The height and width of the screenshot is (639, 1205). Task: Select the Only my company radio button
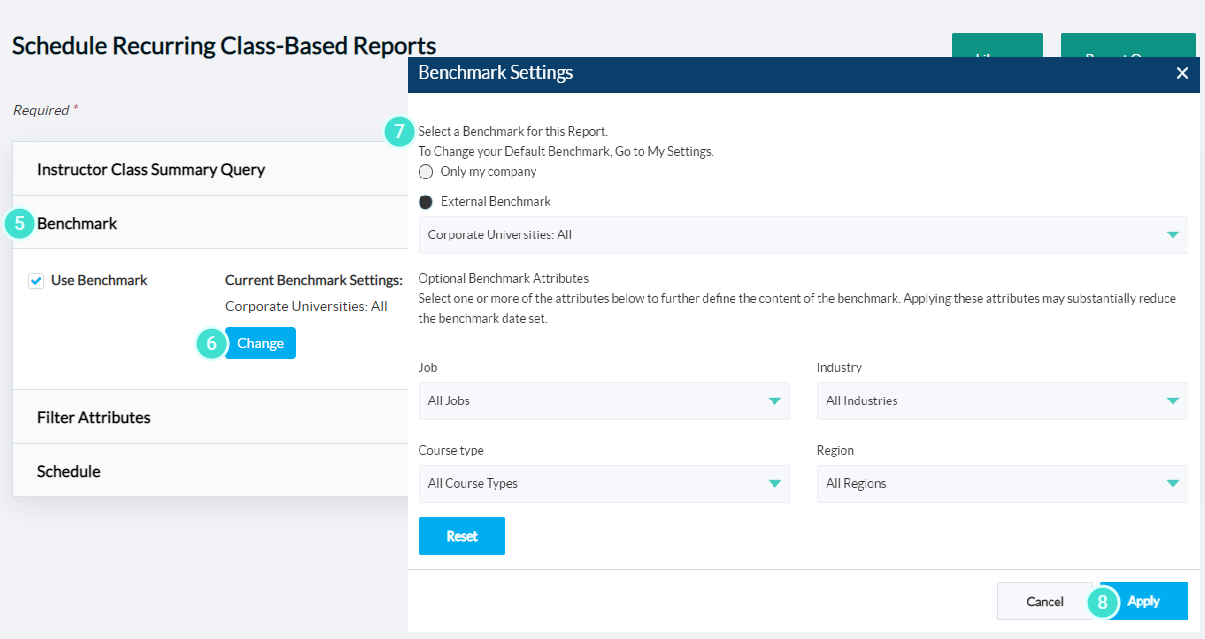click(425, 171)
